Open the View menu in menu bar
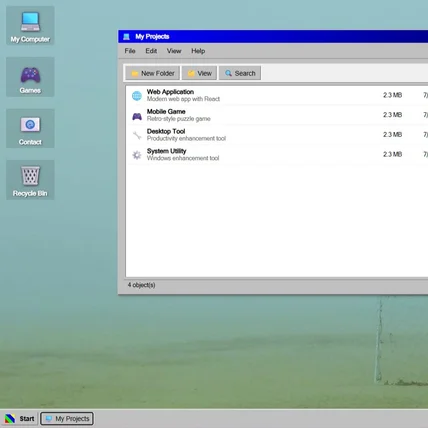Image resolution: width=428 pixels, height=428 pixels. pyautogui.click(x=174, y=51)
